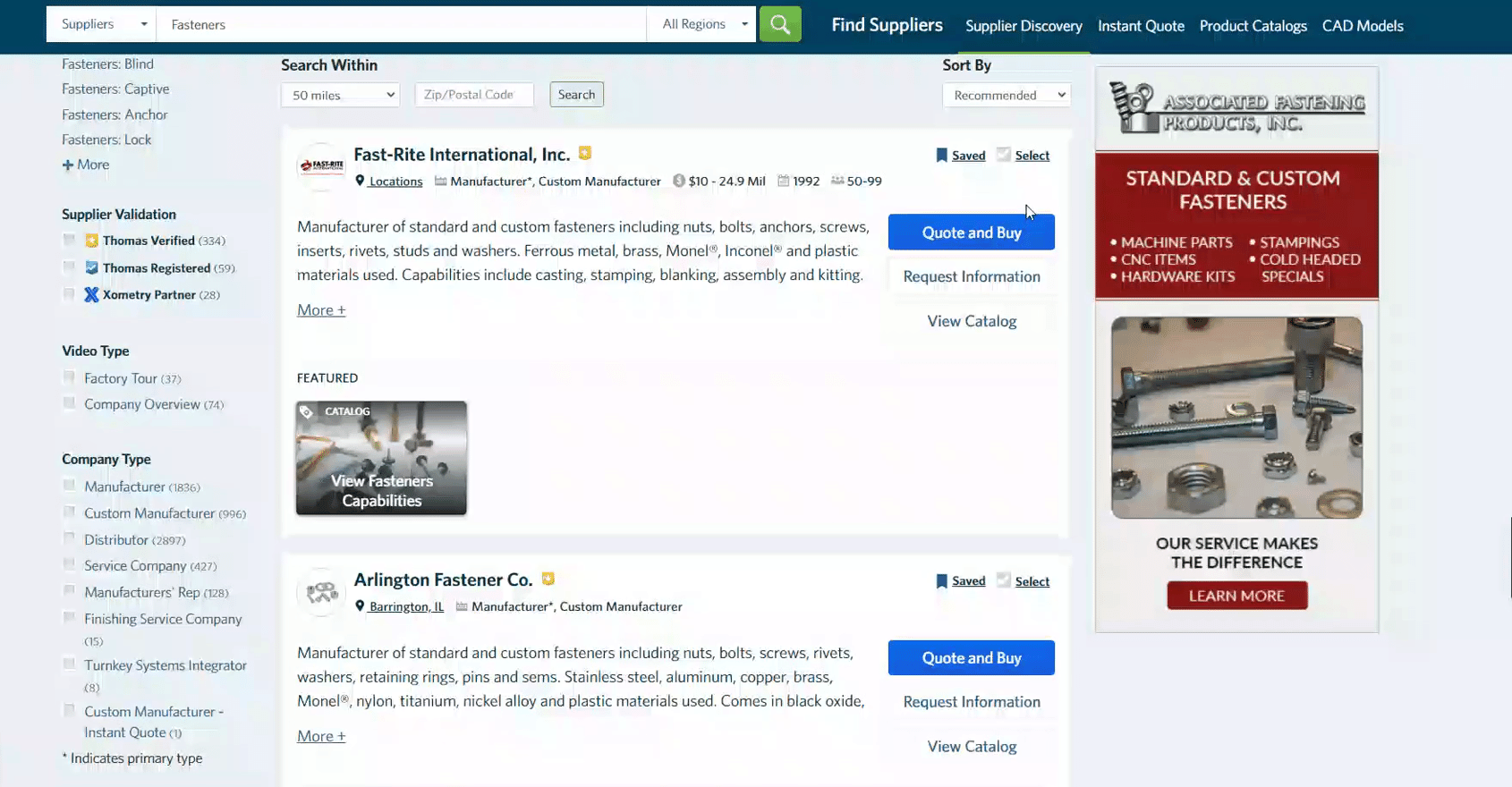Expand More + under Arlington Fastener description
1512x787 pixels.
point(321,736)
